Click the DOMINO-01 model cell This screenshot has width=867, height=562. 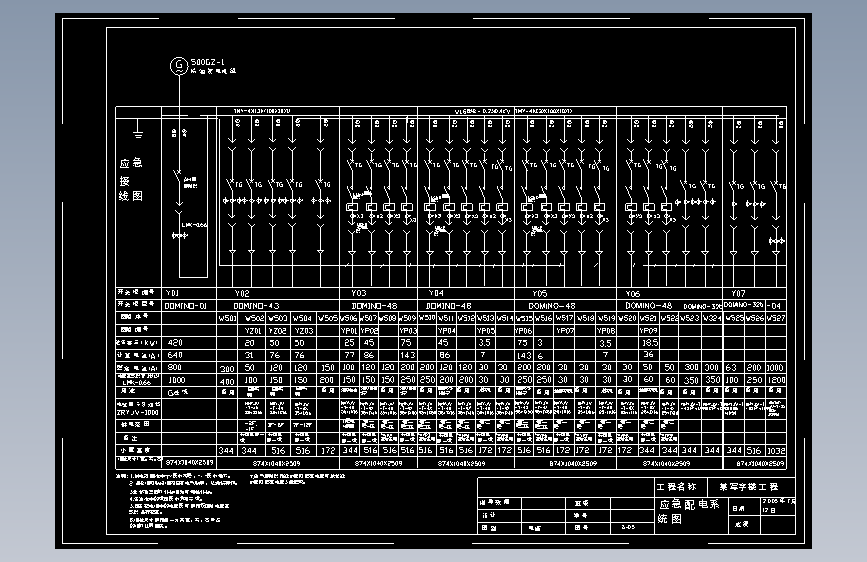(185, 305)
